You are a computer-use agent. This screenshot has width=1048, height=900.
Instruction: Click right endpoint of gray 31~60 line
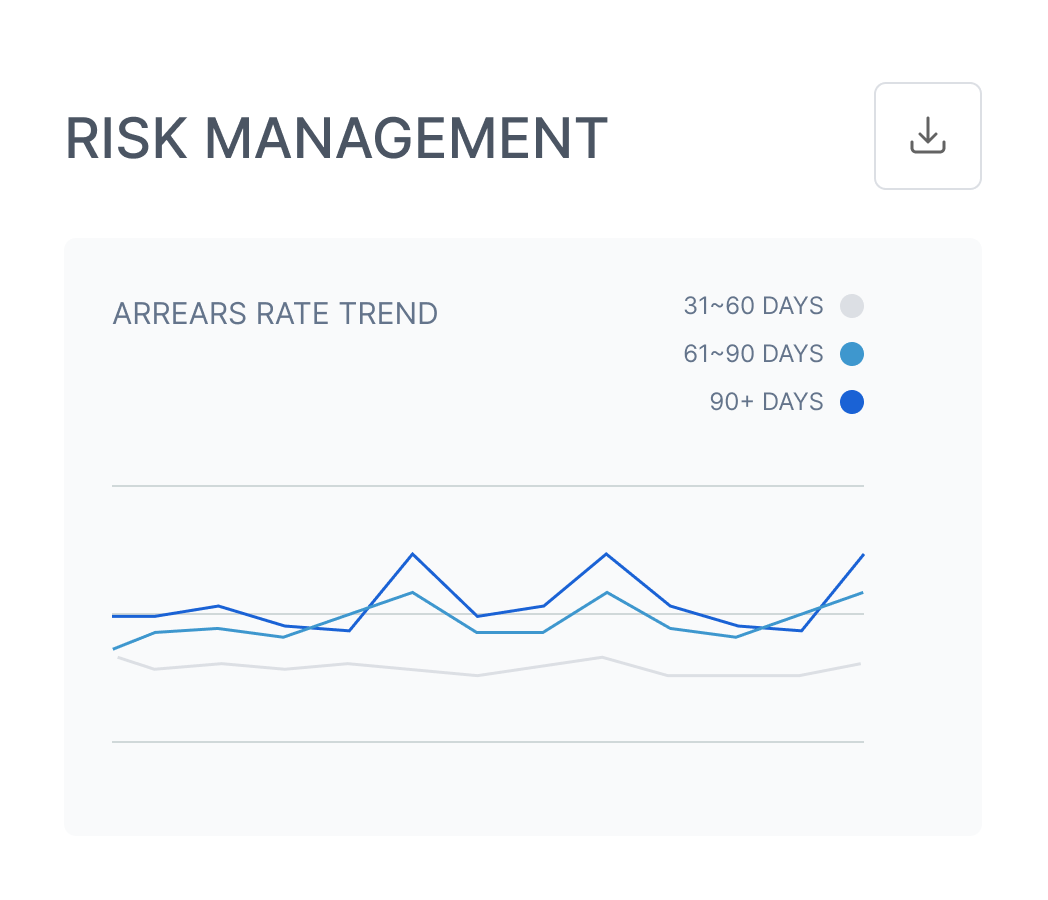pos(860,664)
